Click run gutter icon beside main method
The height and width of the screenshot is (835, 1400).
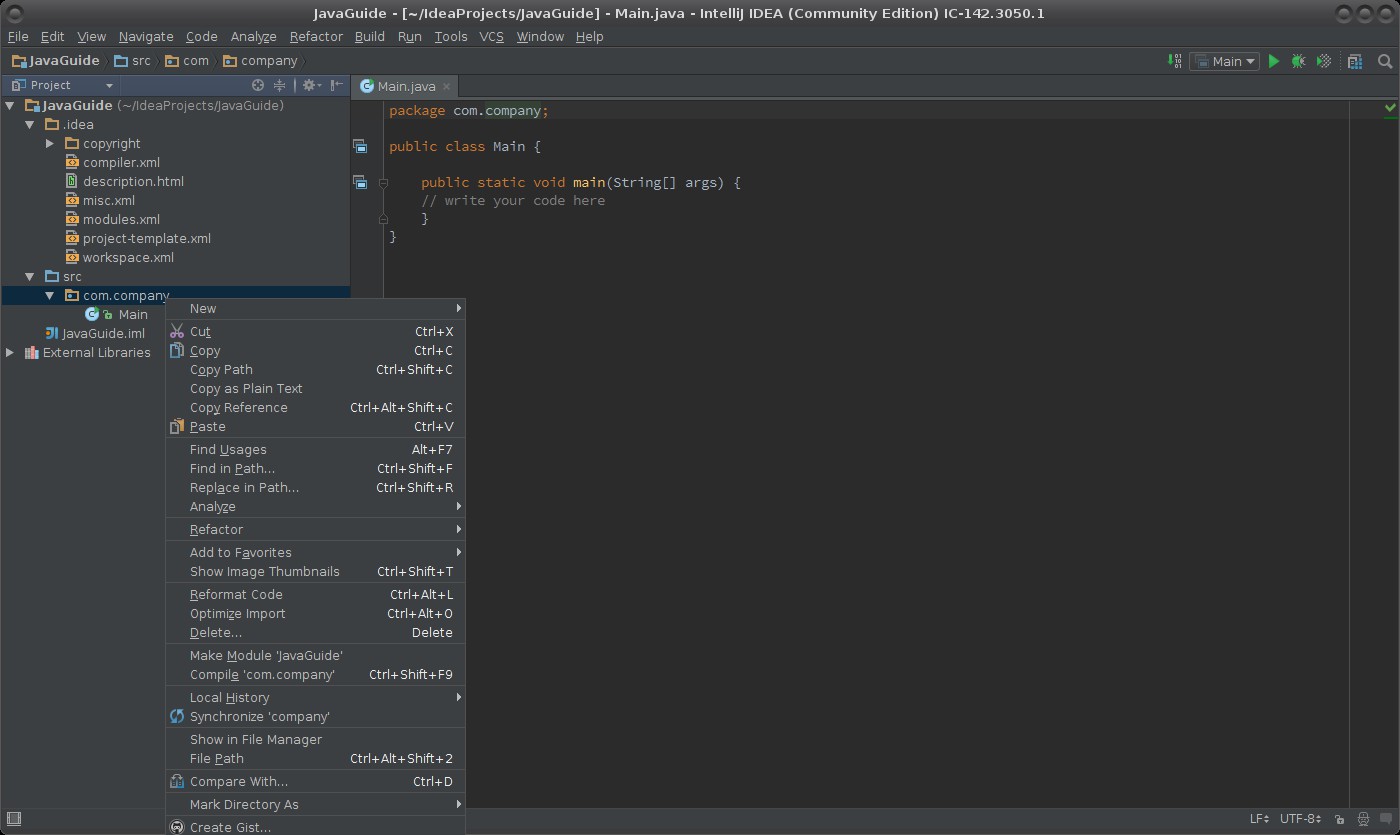pyautogui.click(x=360, y=182)
